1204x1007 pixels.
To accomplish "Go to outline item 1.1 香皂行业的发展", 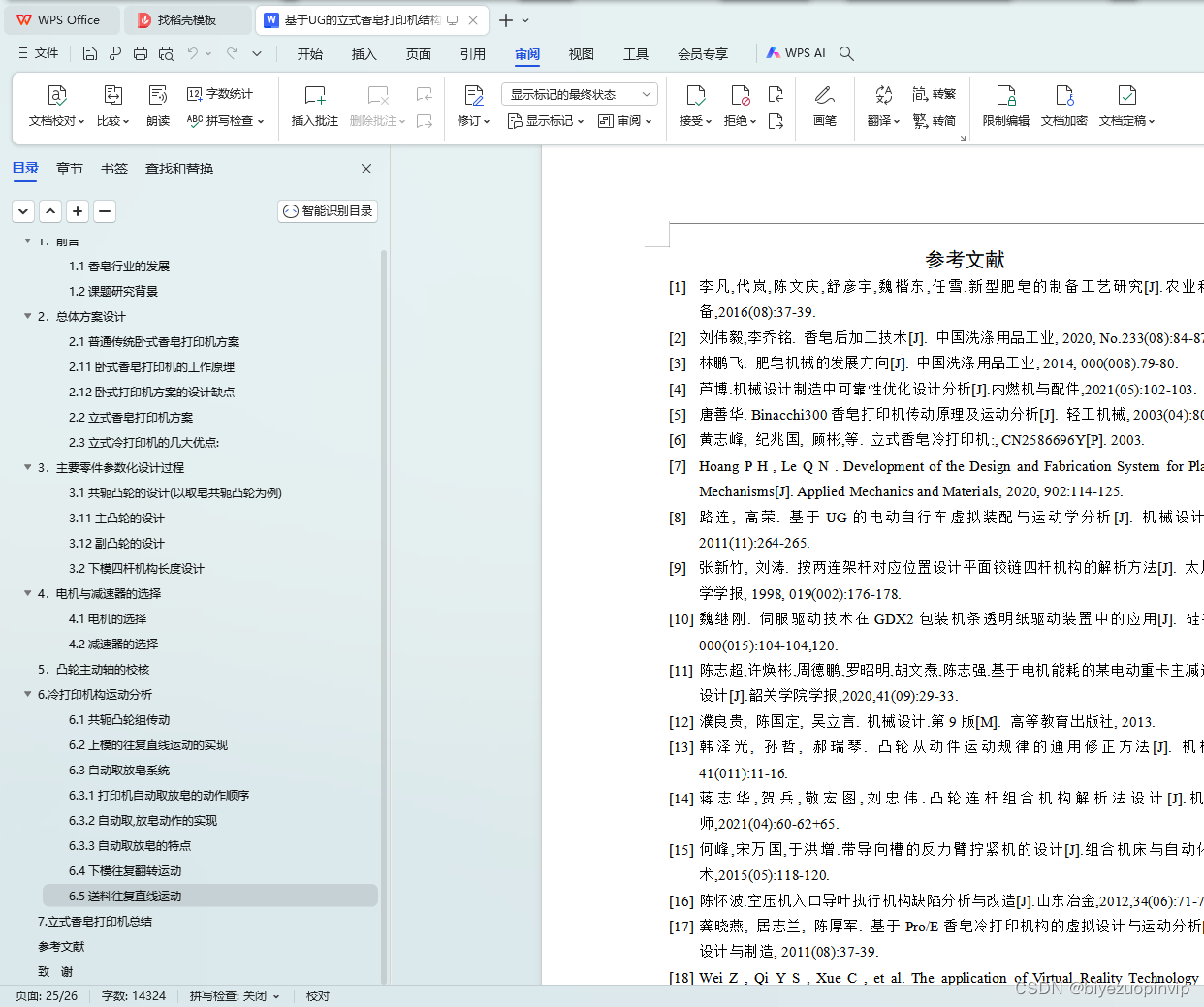I will (x=119, y=266).
